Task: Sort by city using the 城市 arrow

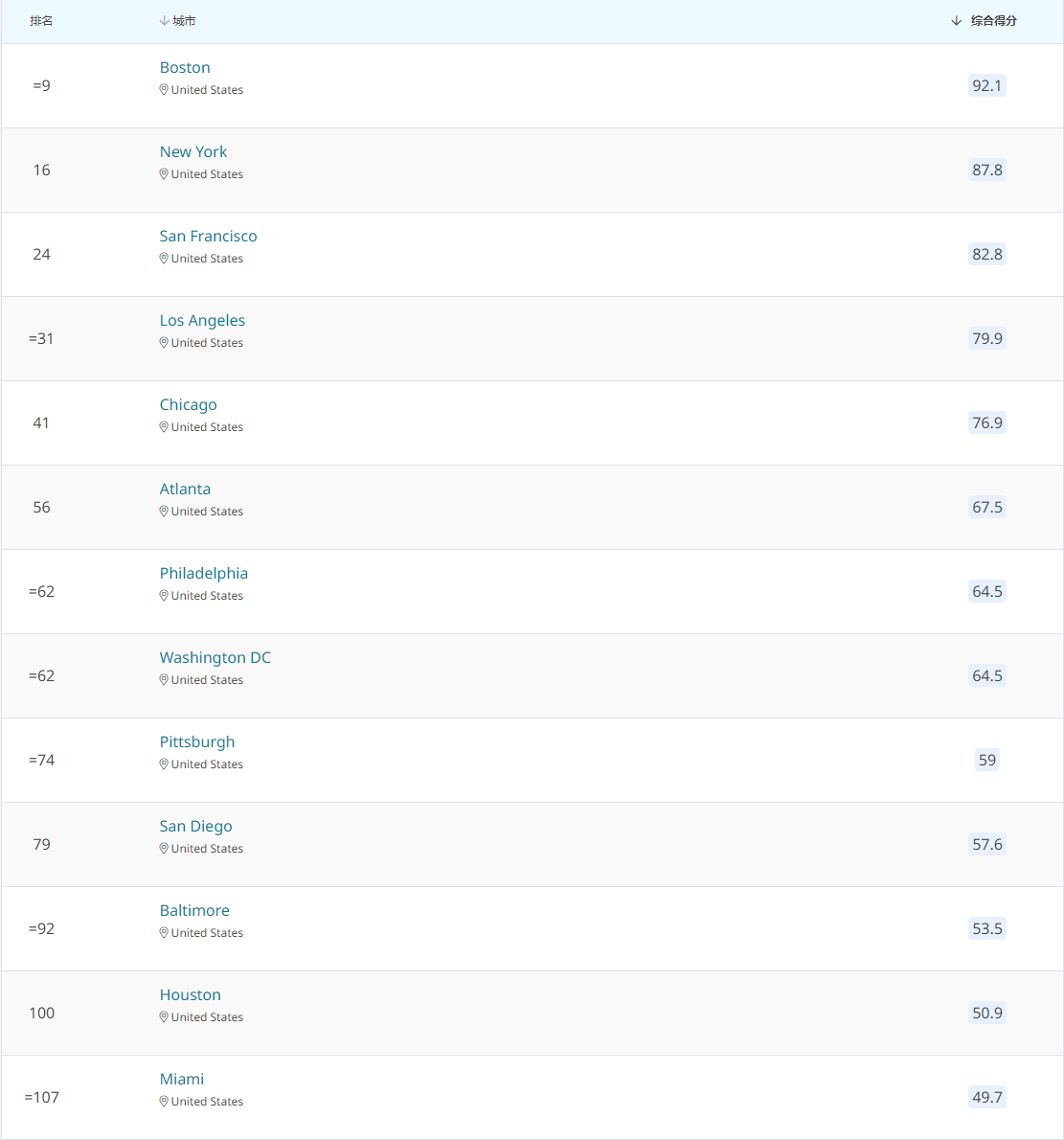Action: point(165,21)
